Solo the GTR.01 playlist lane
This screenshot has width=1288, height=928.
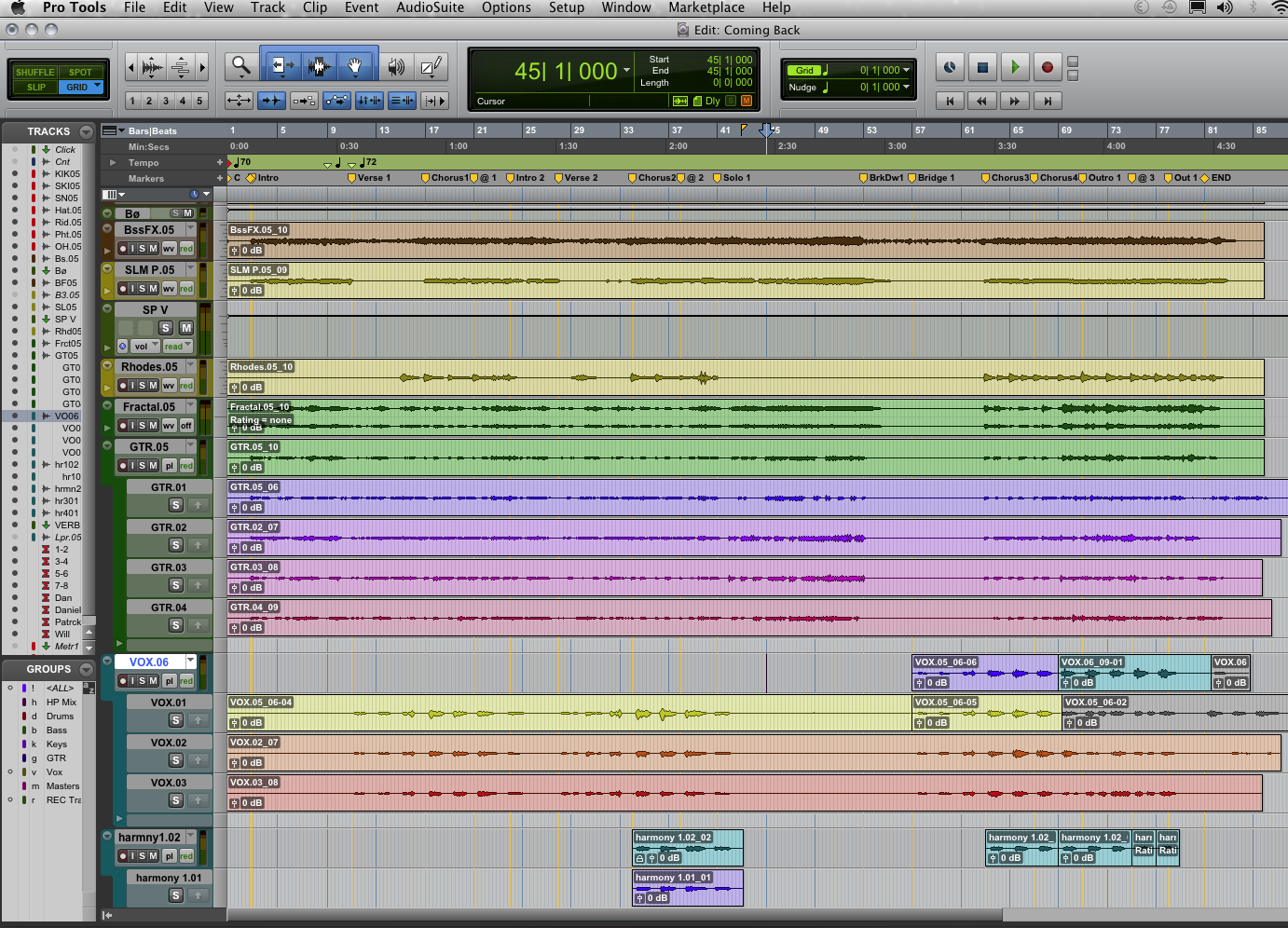click(175, 505)
